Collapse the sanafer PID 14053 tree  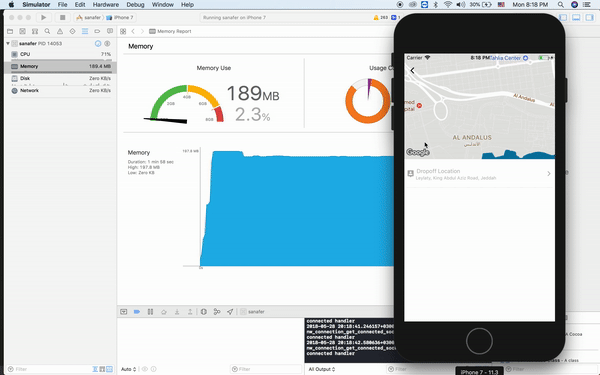[8, 44]
